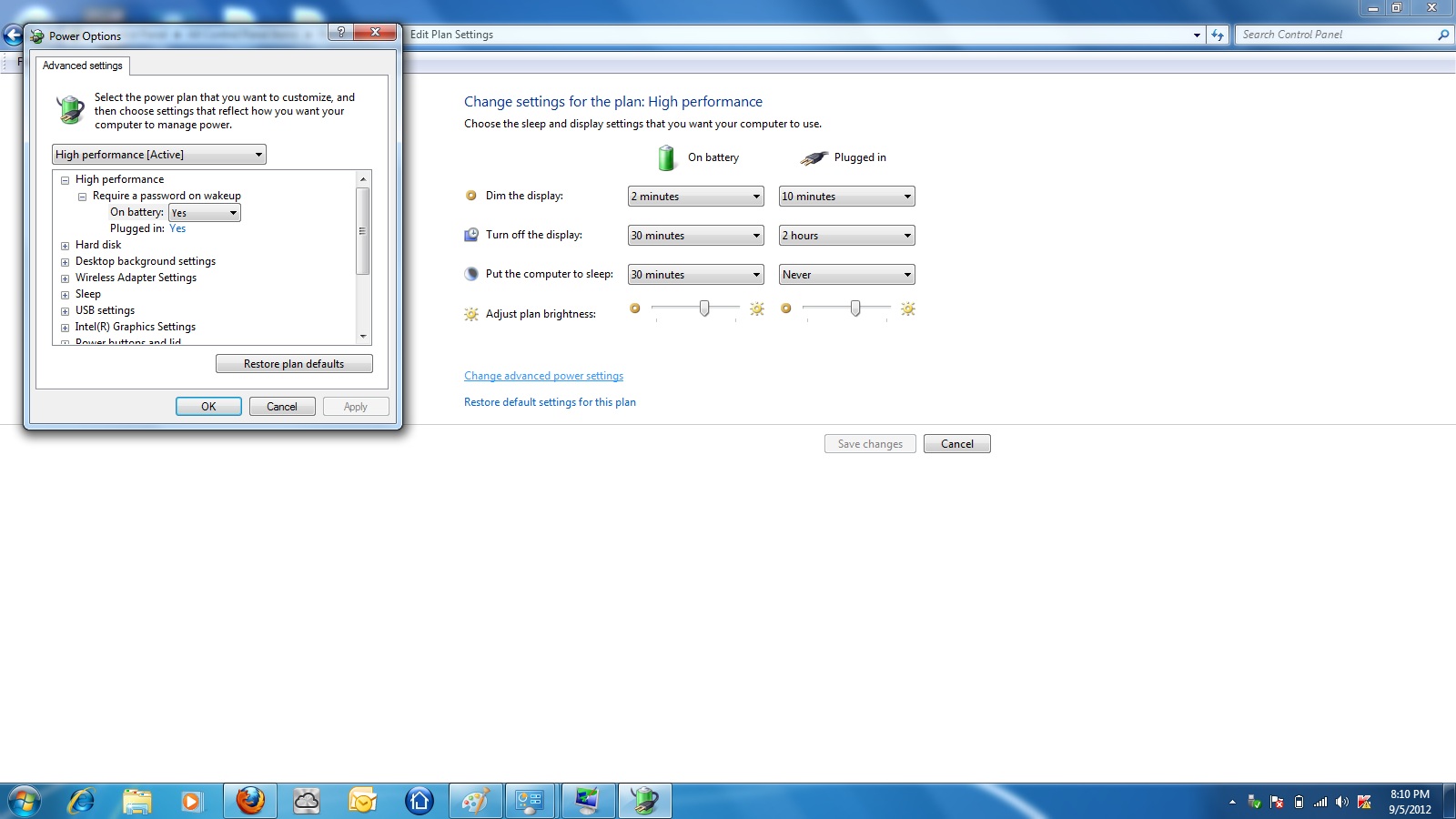Click the Plugged in: Yes value link
1456x819 pixels.
tap(177, 229)
